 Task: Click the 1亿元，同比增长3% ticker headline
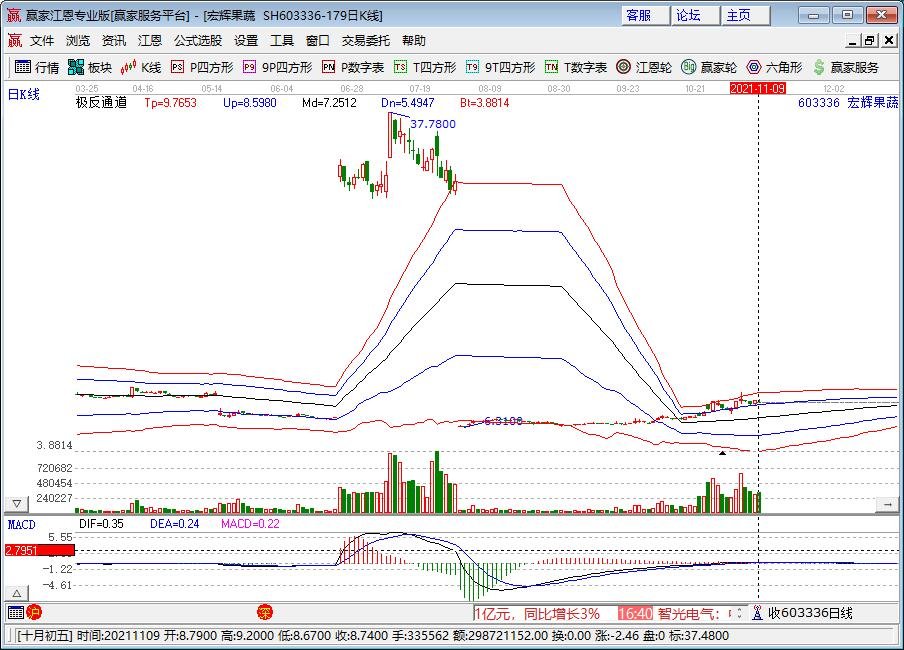coord(537,613)
